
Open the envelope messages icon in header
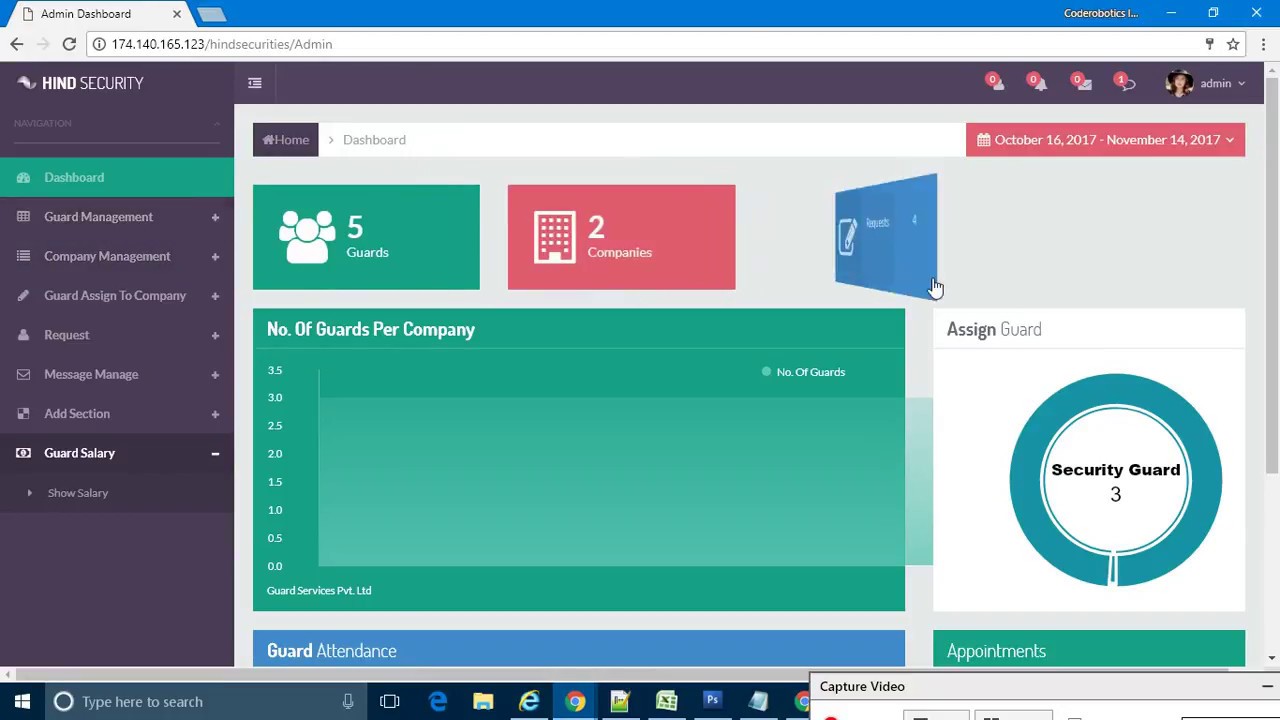pyautogui.click(x=1082, y=83)
